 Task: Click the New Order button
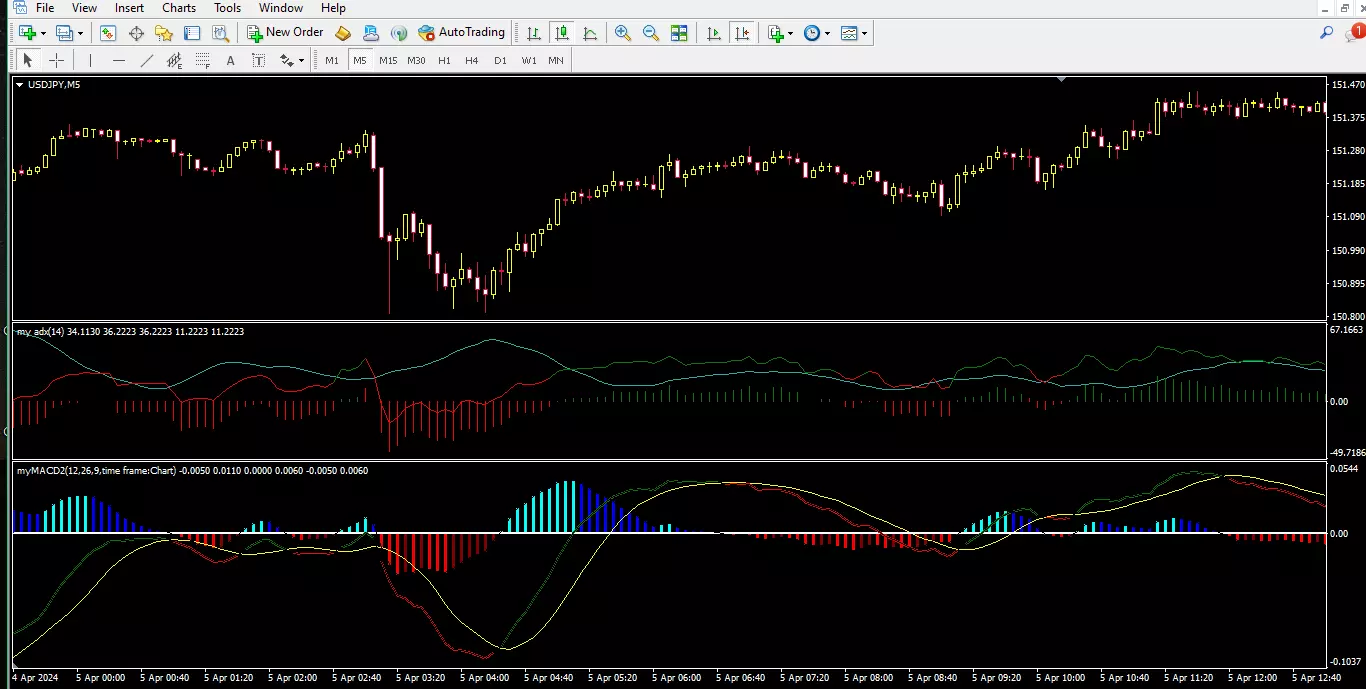click(x=285, y=32)
